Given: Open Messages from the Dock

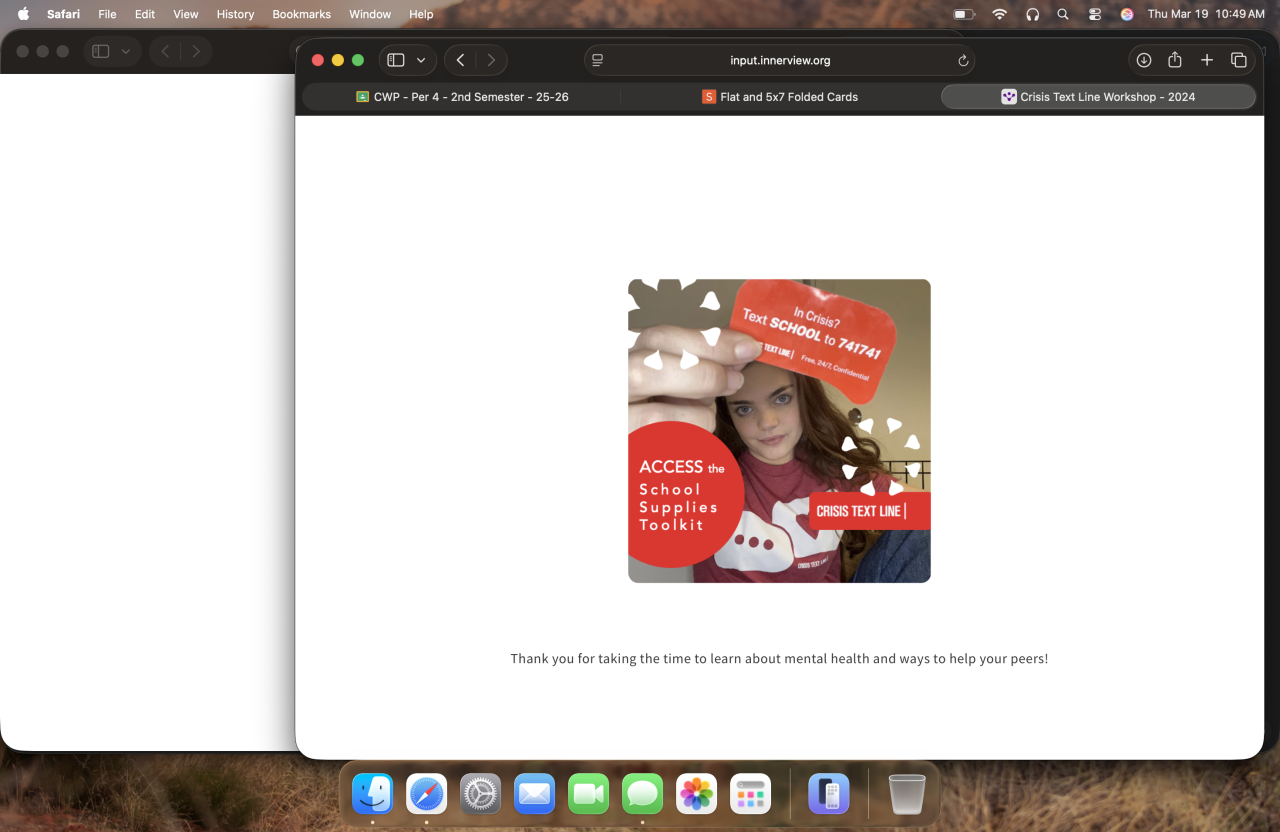Looking at the screenshot, I should [x=643, y=794].
